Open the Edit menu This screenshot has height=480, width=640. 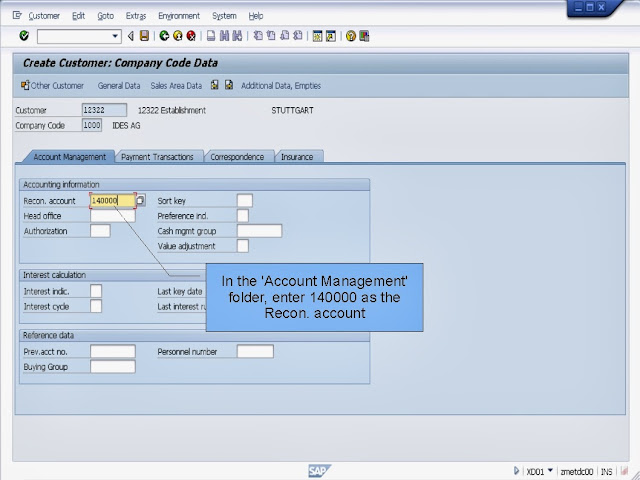pos(78,16)
